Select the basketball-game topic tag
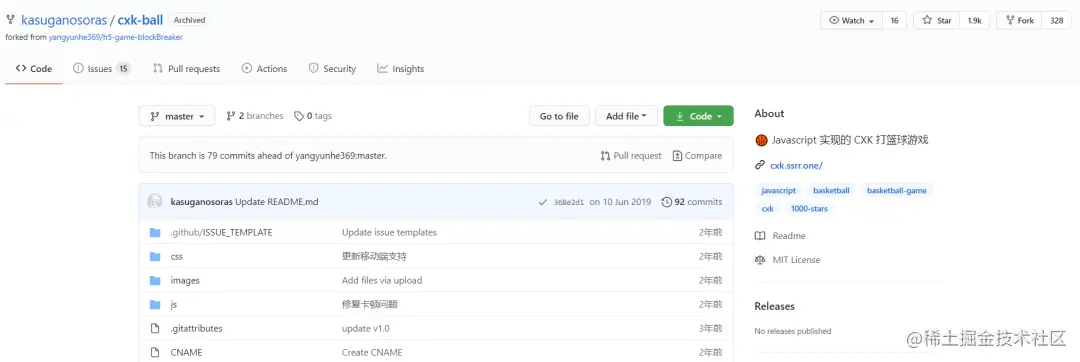Screen dimensions: 1080x362 (897, 190)
